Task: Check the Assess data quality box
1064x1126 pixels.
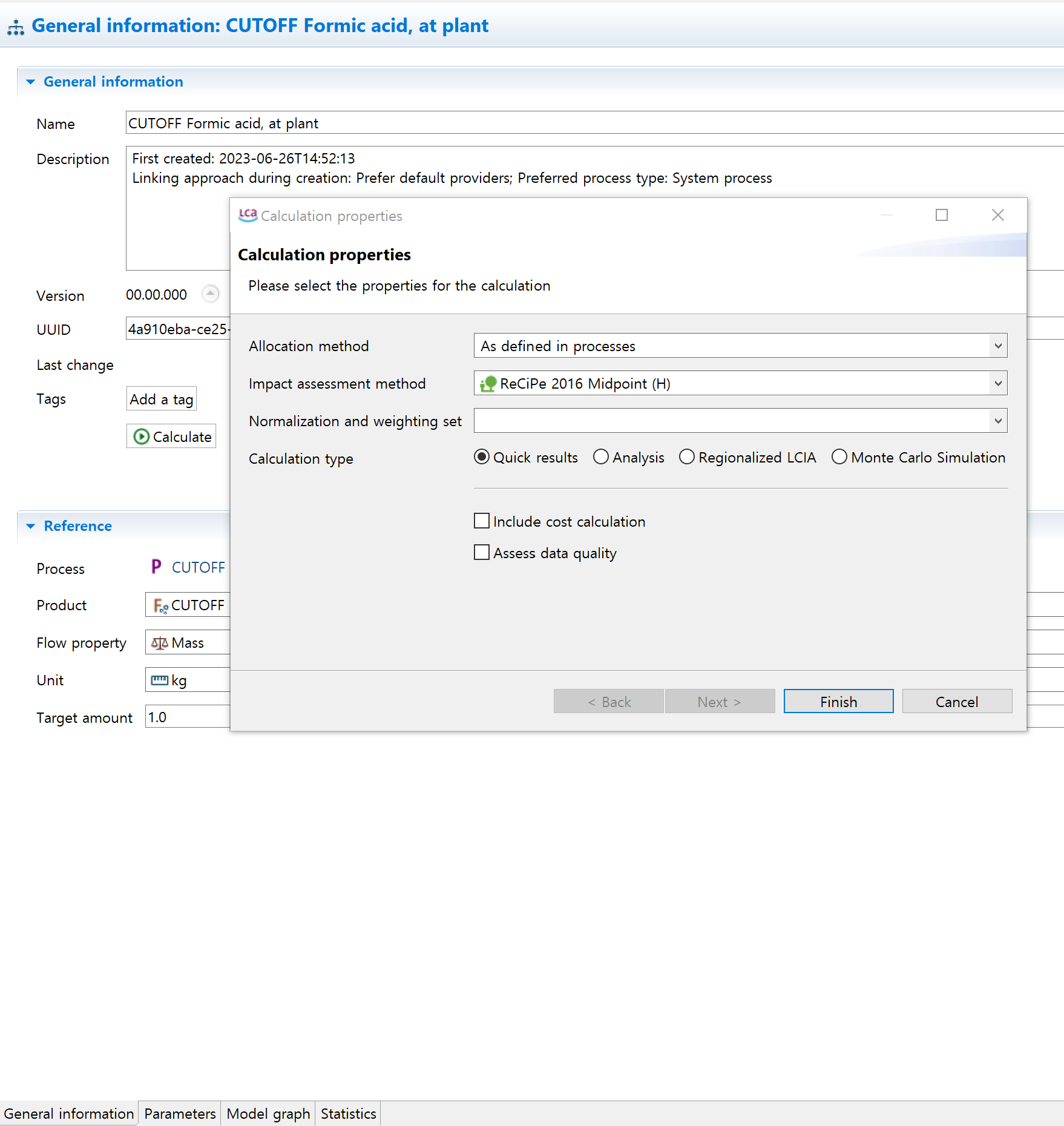Action: (x=482, y=553)
